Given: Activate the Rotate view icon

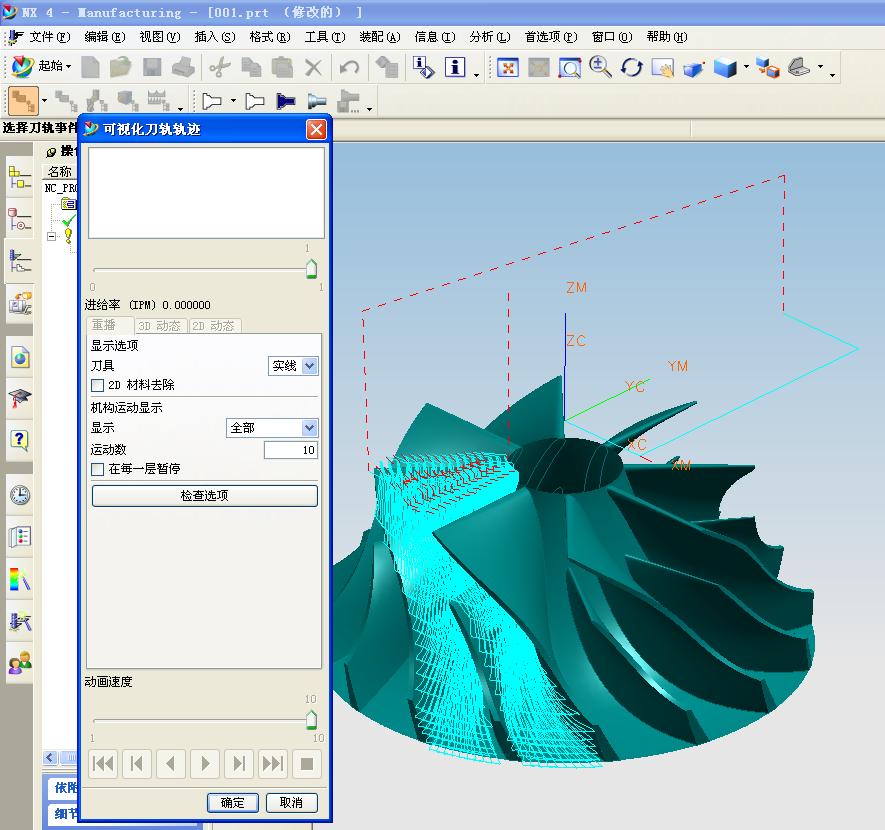Looking at the screenshot, I should point(632,68).
